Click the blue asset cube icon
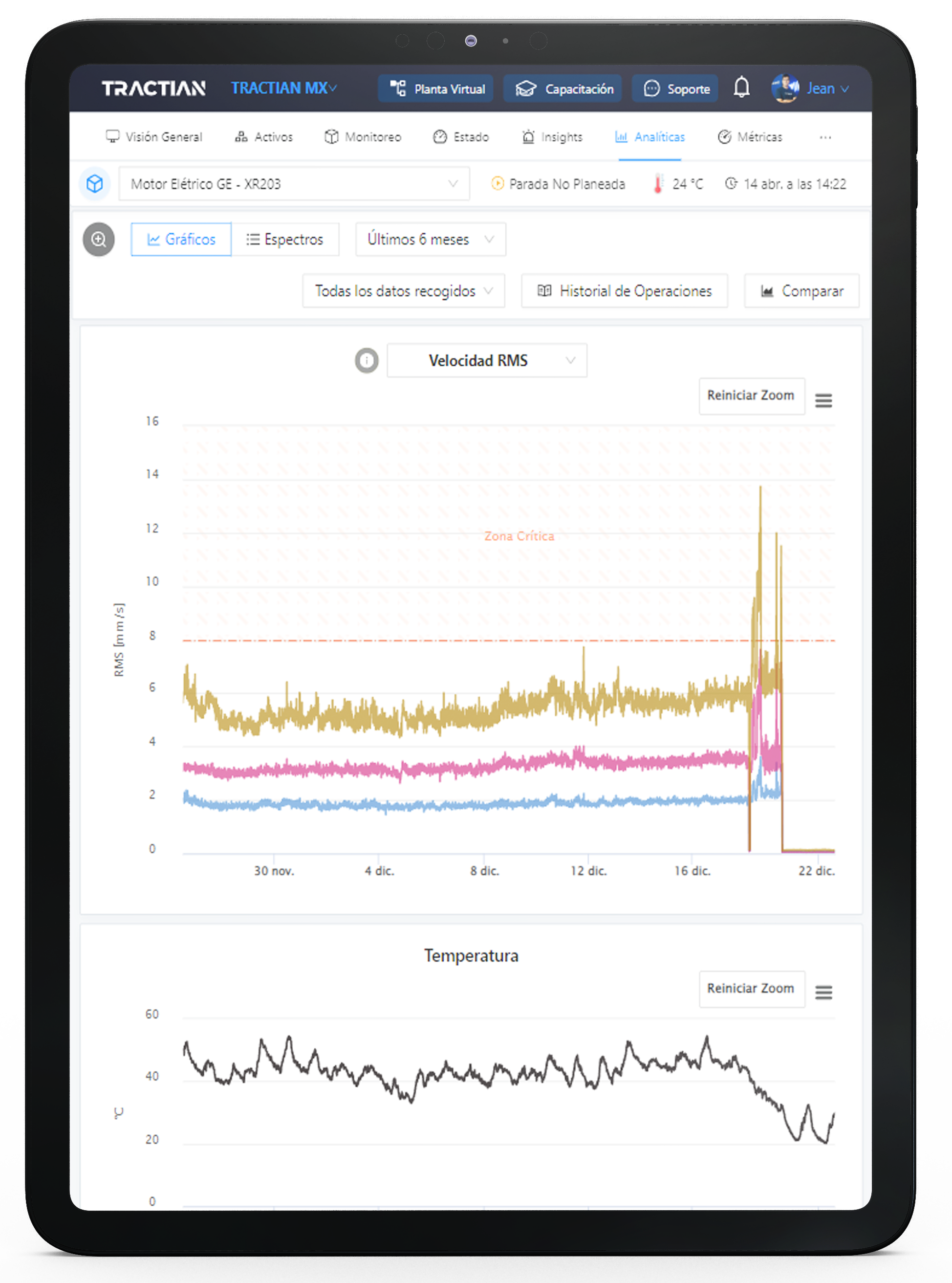 [x=94, y=184]
